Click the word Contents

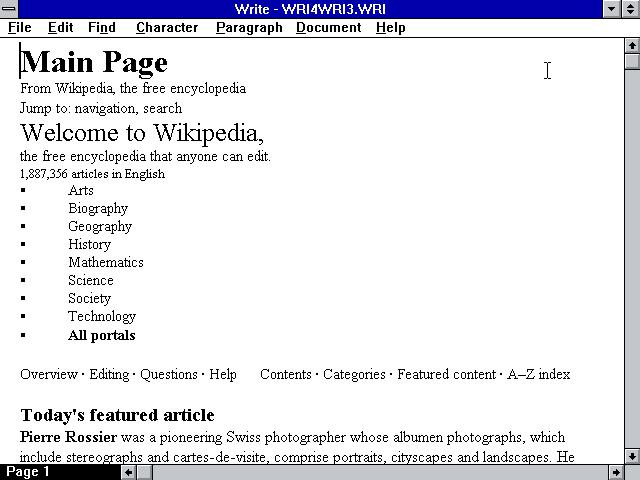(x=286, y=374)
